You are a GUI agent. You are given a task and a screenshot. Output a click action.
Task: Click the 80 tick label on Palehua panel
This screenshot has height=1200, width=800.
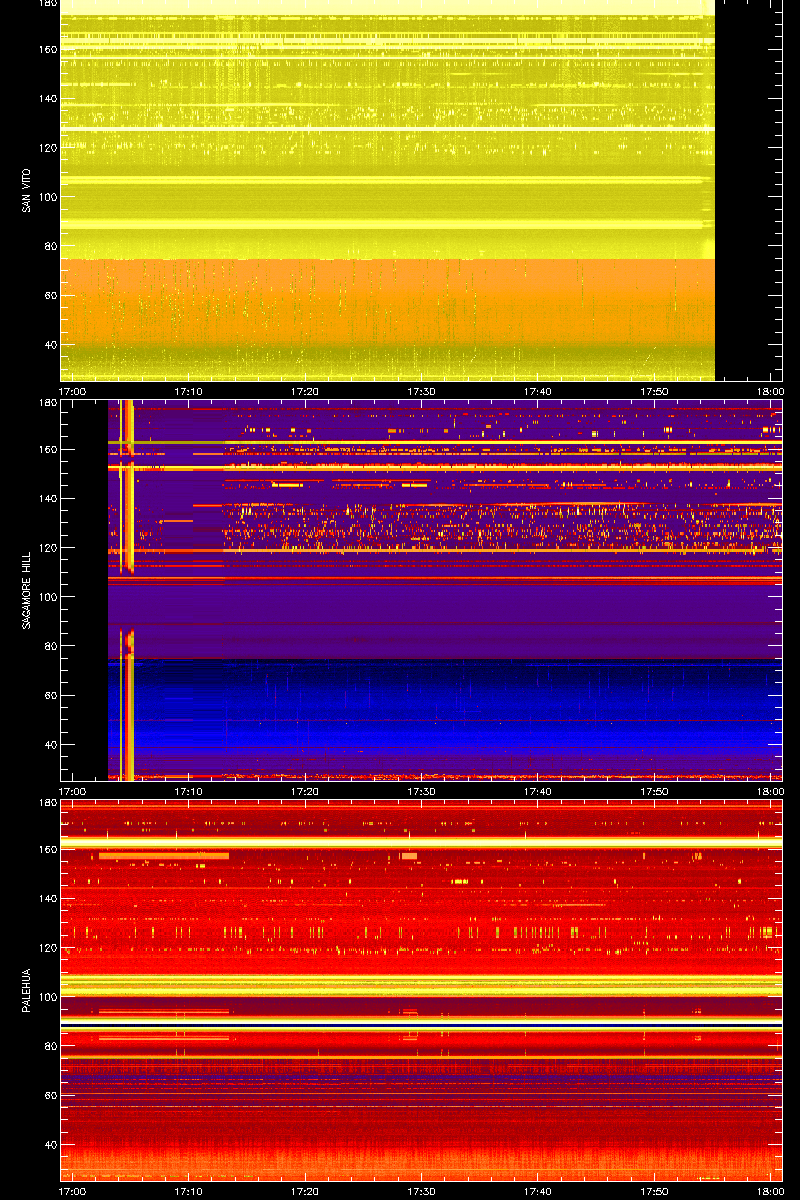click(51, 1046)
